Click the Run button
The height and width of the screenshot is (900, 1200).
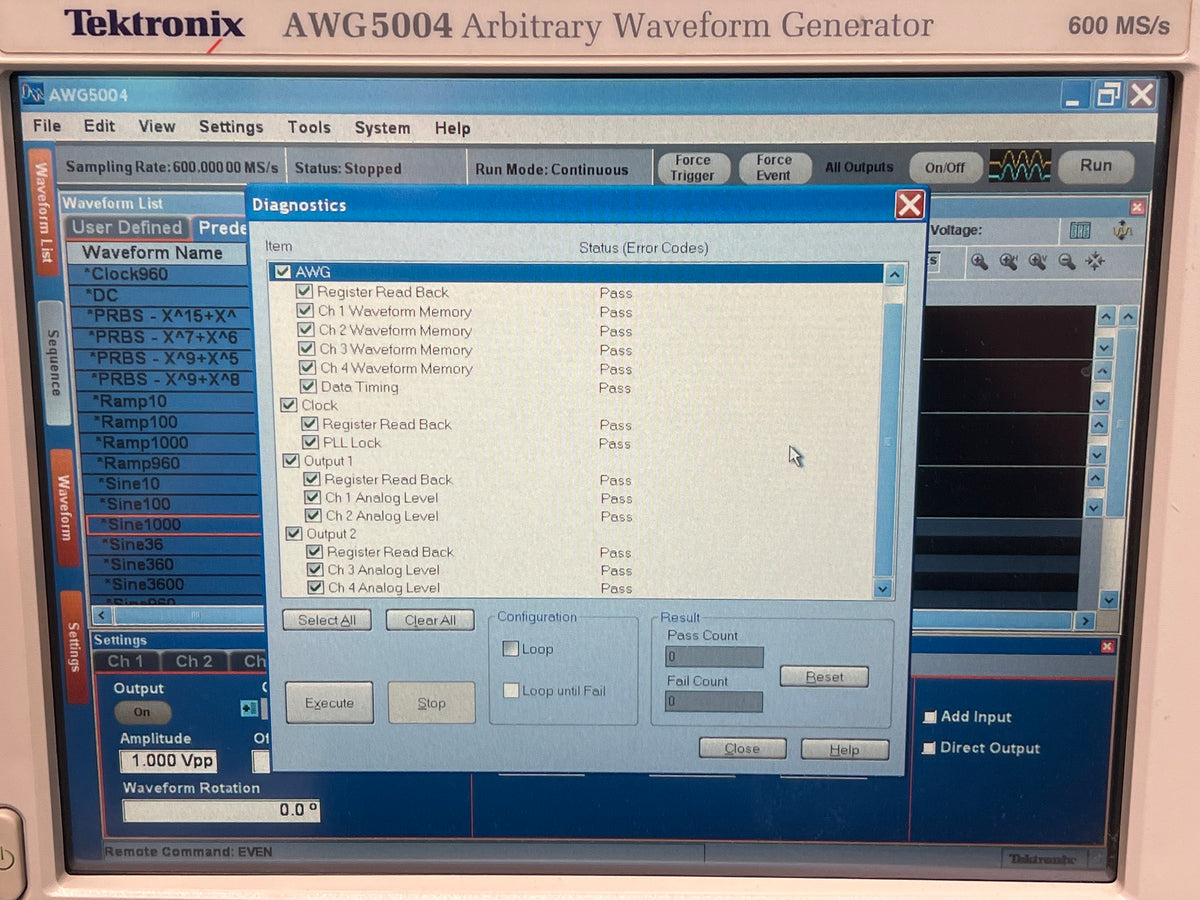1096,166
